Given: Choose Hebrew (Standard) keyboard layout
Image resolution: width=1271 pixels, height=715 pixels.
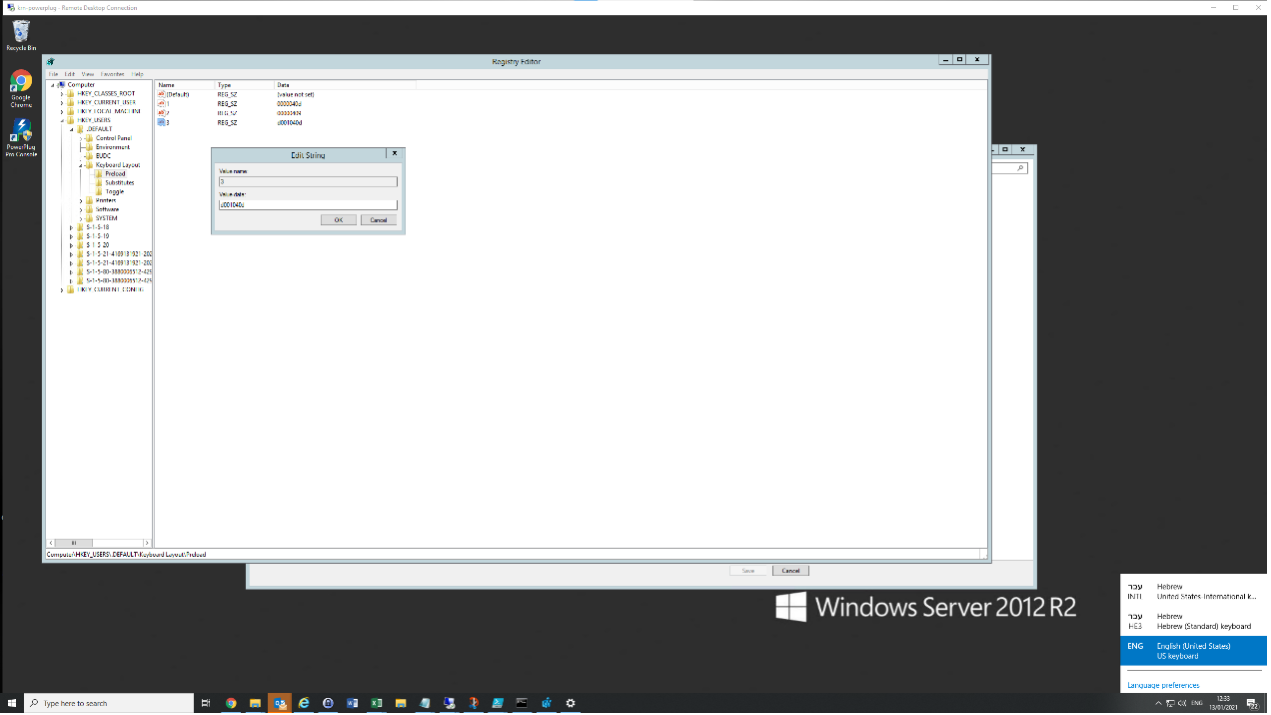Looking at the screenshot, I should (1193, 621).
